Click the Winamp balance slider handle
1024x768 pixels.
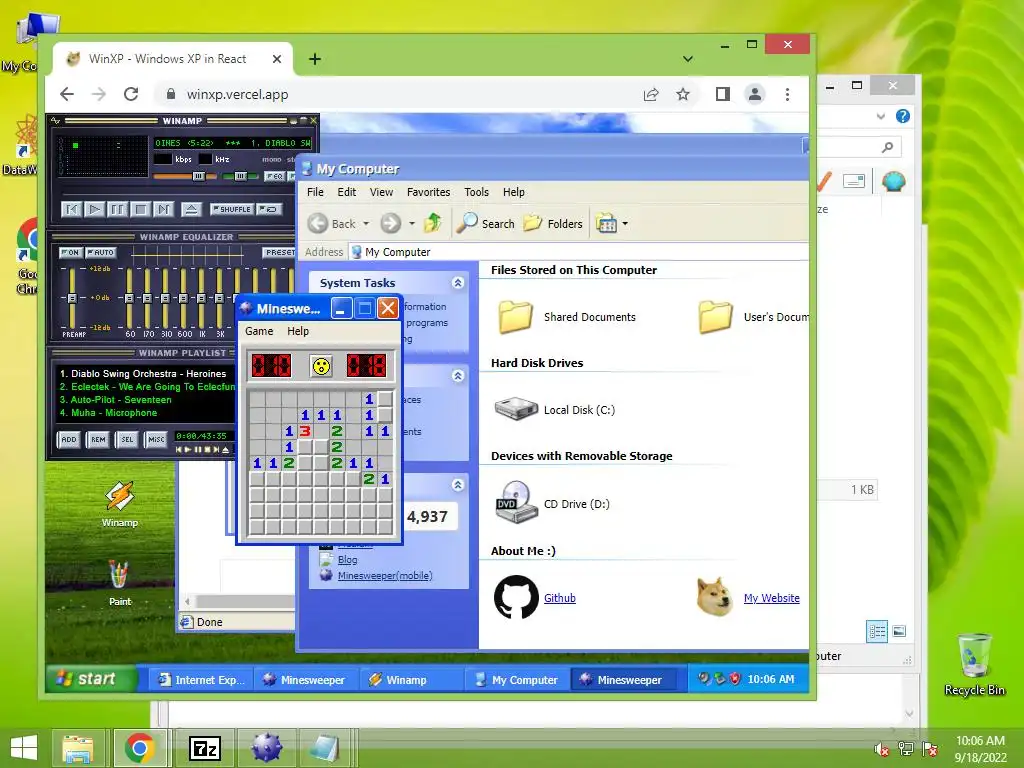(240, 176)
